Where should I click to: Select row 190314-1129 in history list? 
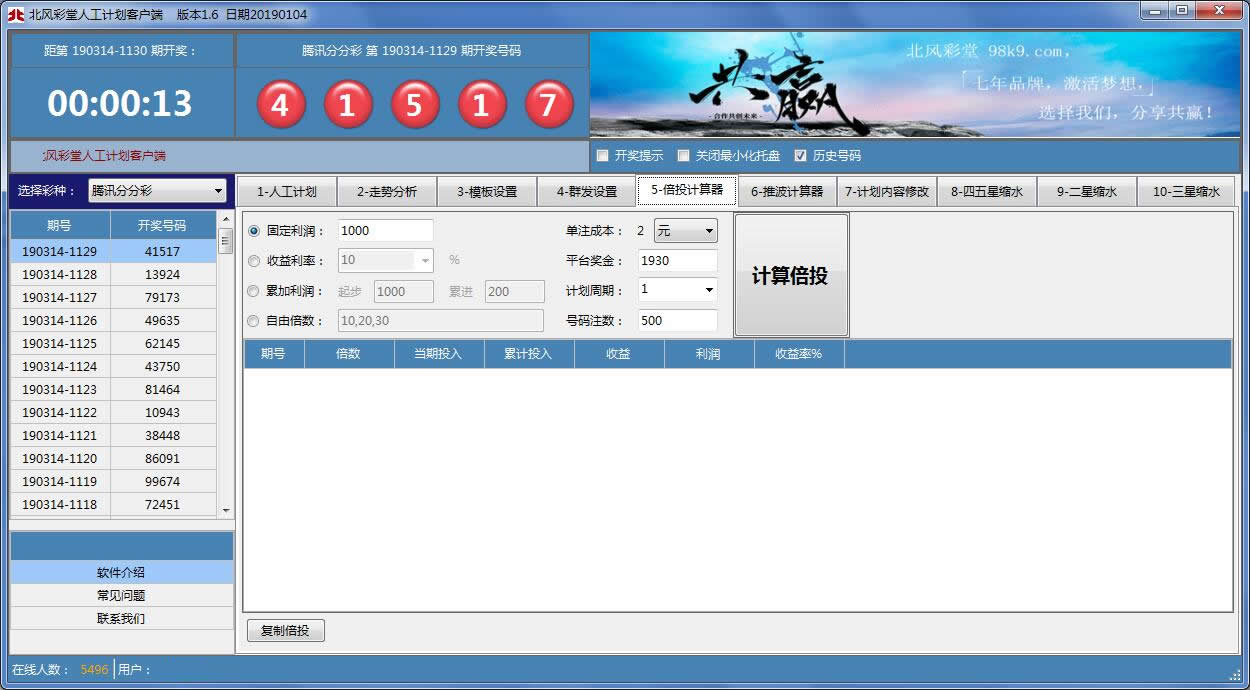point(113,252)
